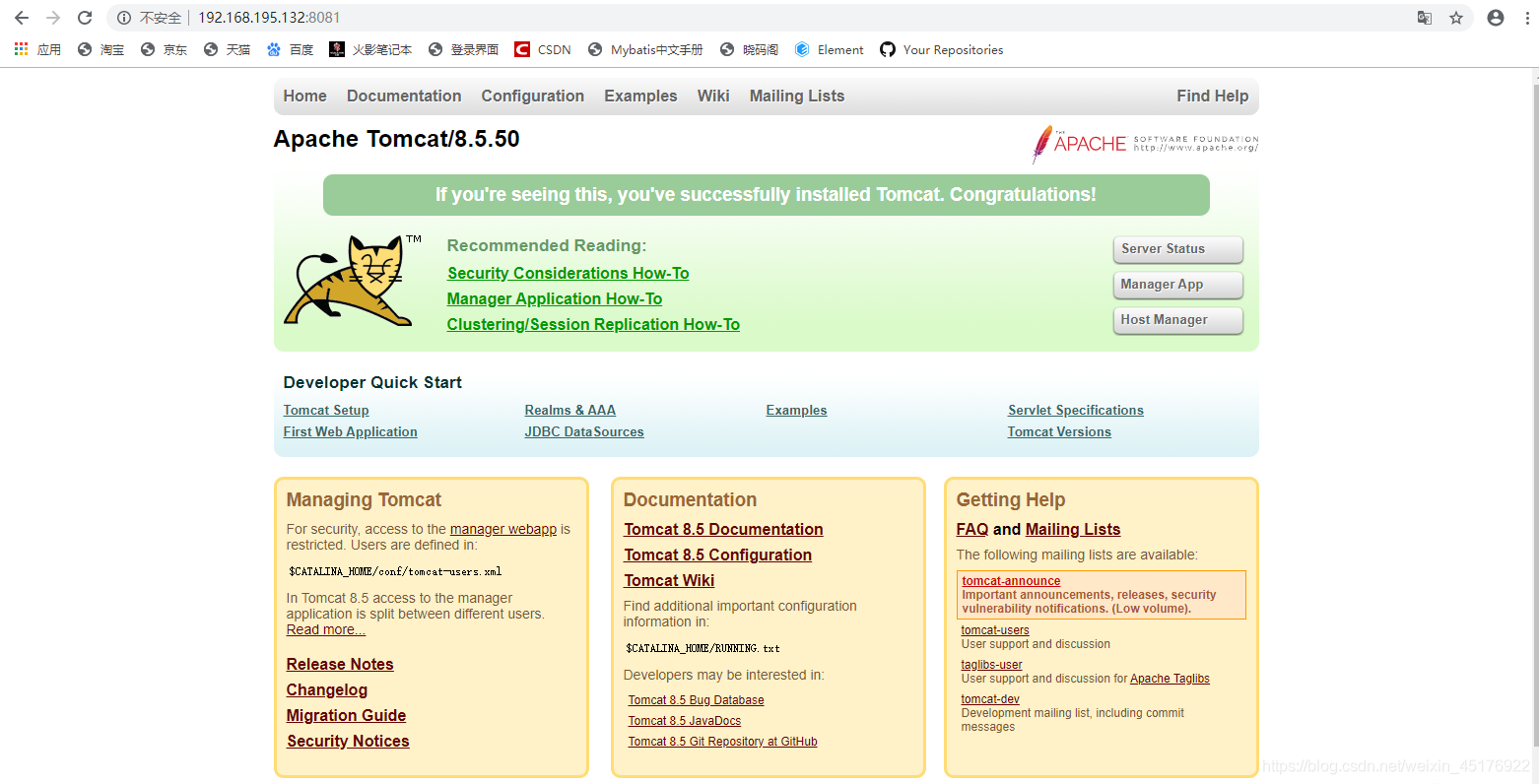Open the Apache Taglibs link
Viewport: 1539px width, 784px height.
tap(1170, 679)
